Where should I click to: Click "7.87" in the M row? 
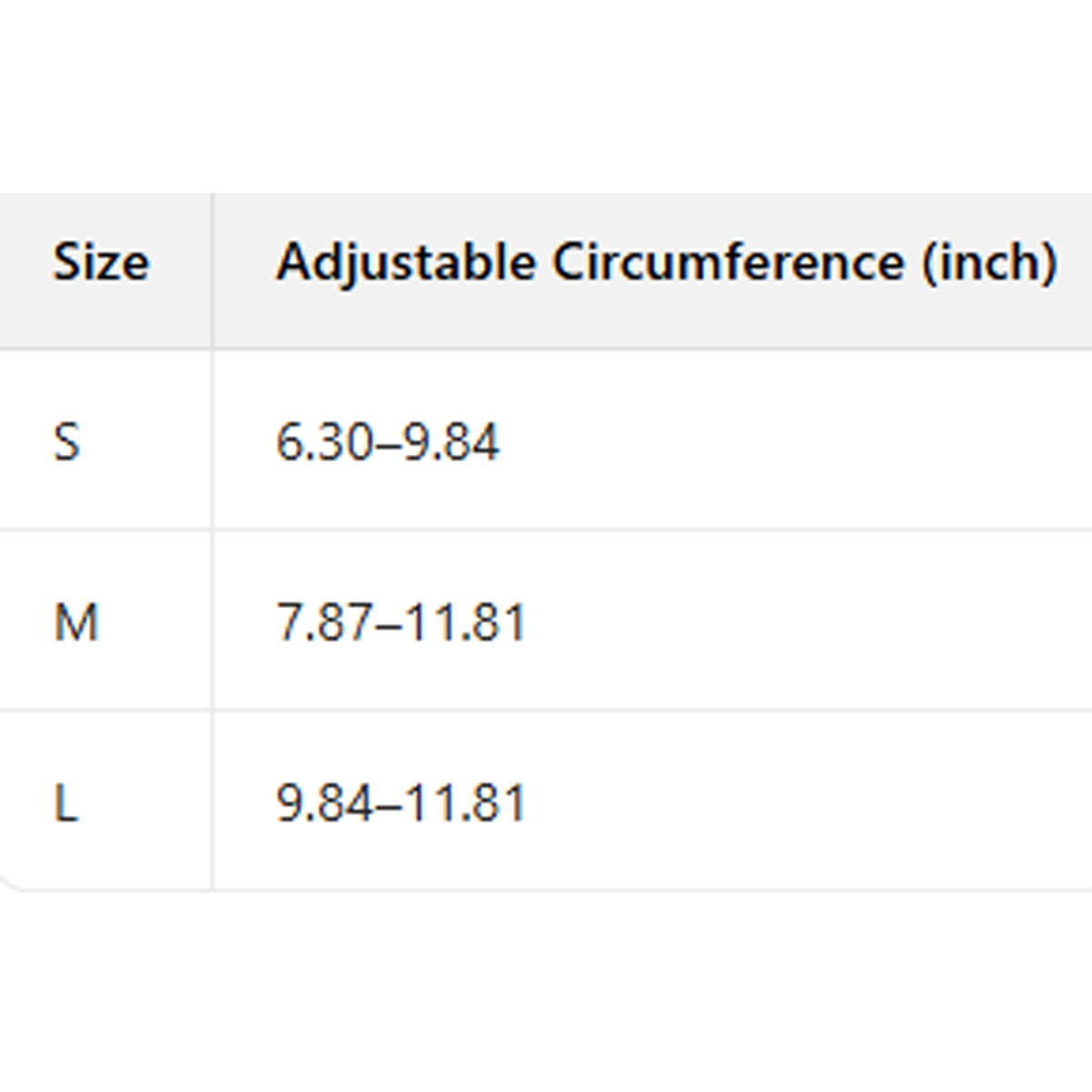pyautogui.click(x=325, y=623)
